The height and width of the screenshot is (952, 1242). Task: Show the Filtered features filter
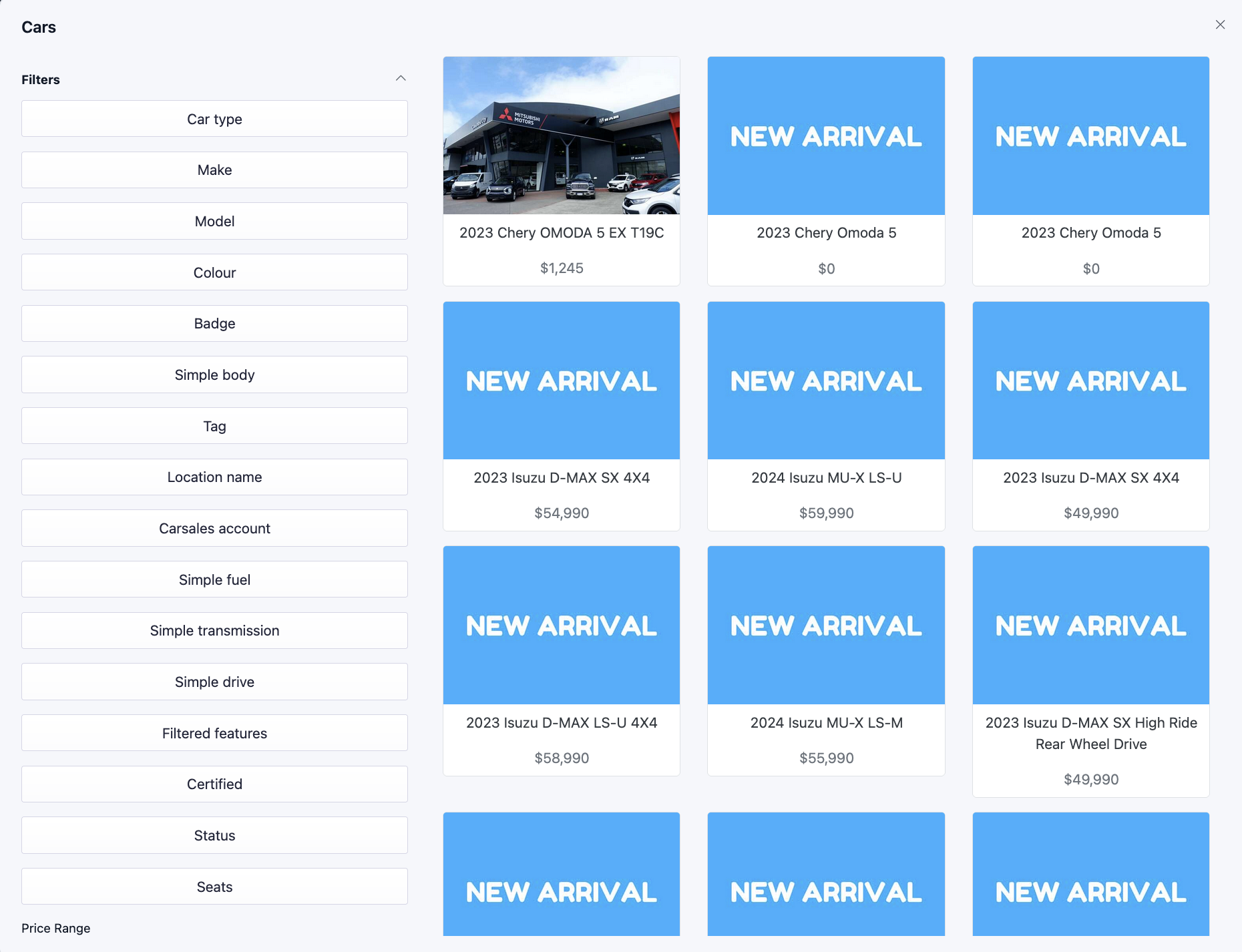tap(214, 733)
